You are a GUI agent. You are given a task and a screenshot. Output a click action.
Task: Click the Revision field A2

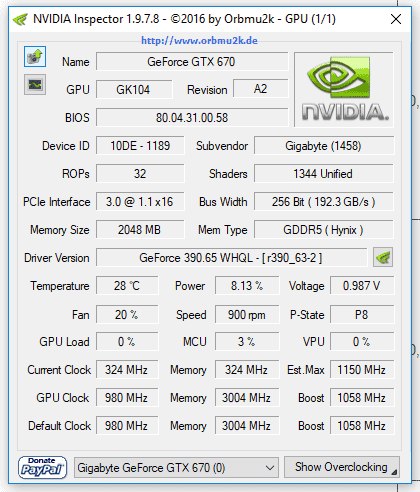coord(260,89)
